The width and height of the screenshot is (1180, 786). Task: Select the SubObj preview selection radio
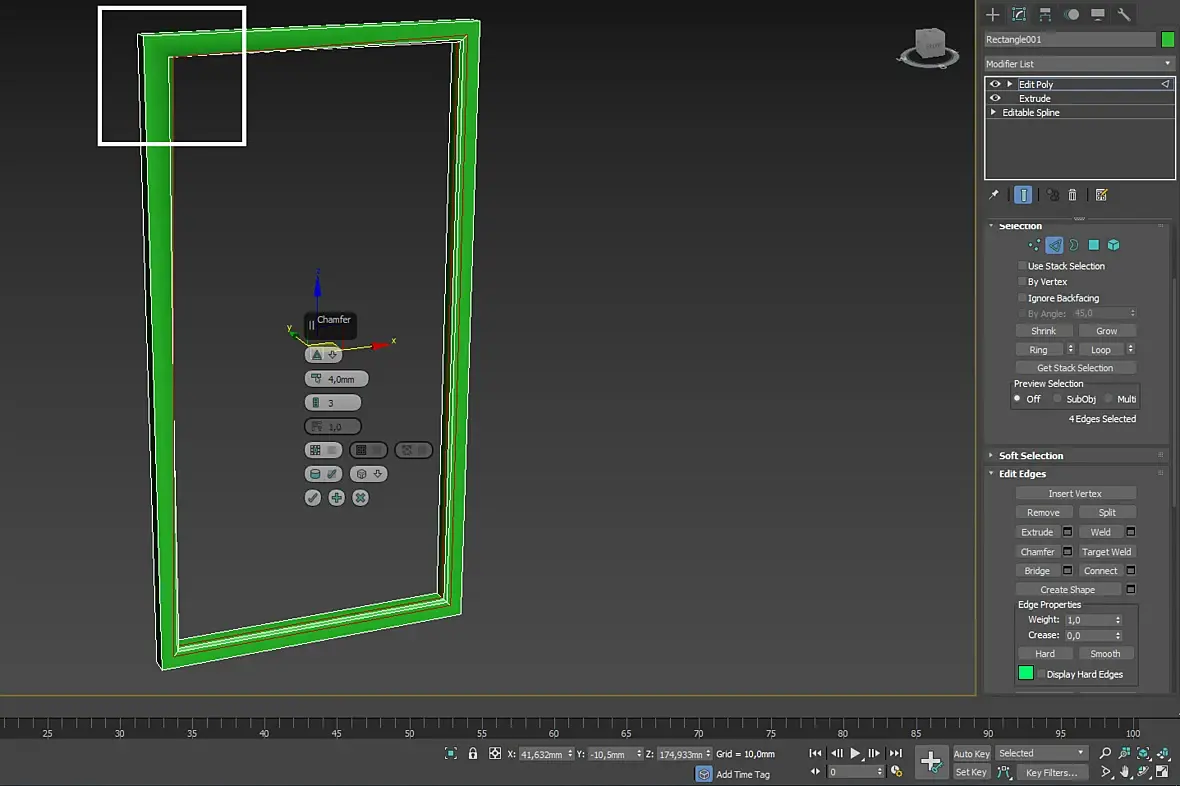1057,399
